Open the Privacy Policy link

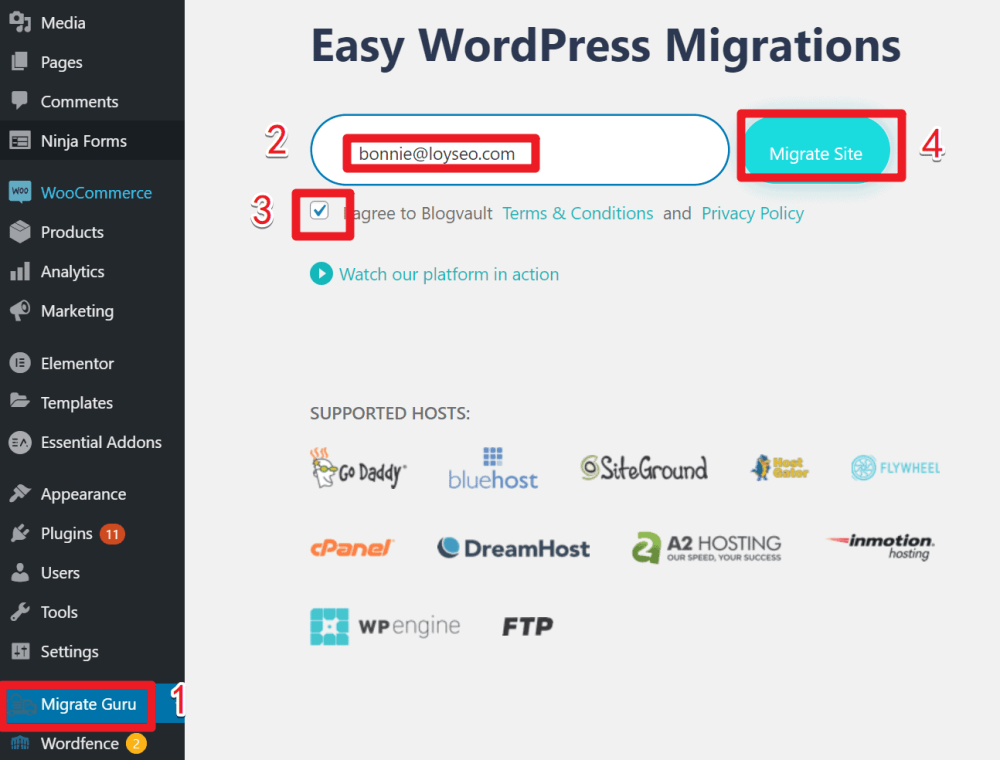point(753,213)
